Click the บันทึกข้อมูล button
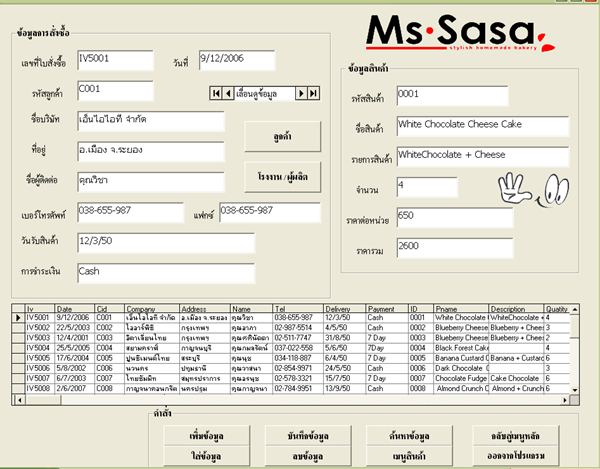 [308, 436]
